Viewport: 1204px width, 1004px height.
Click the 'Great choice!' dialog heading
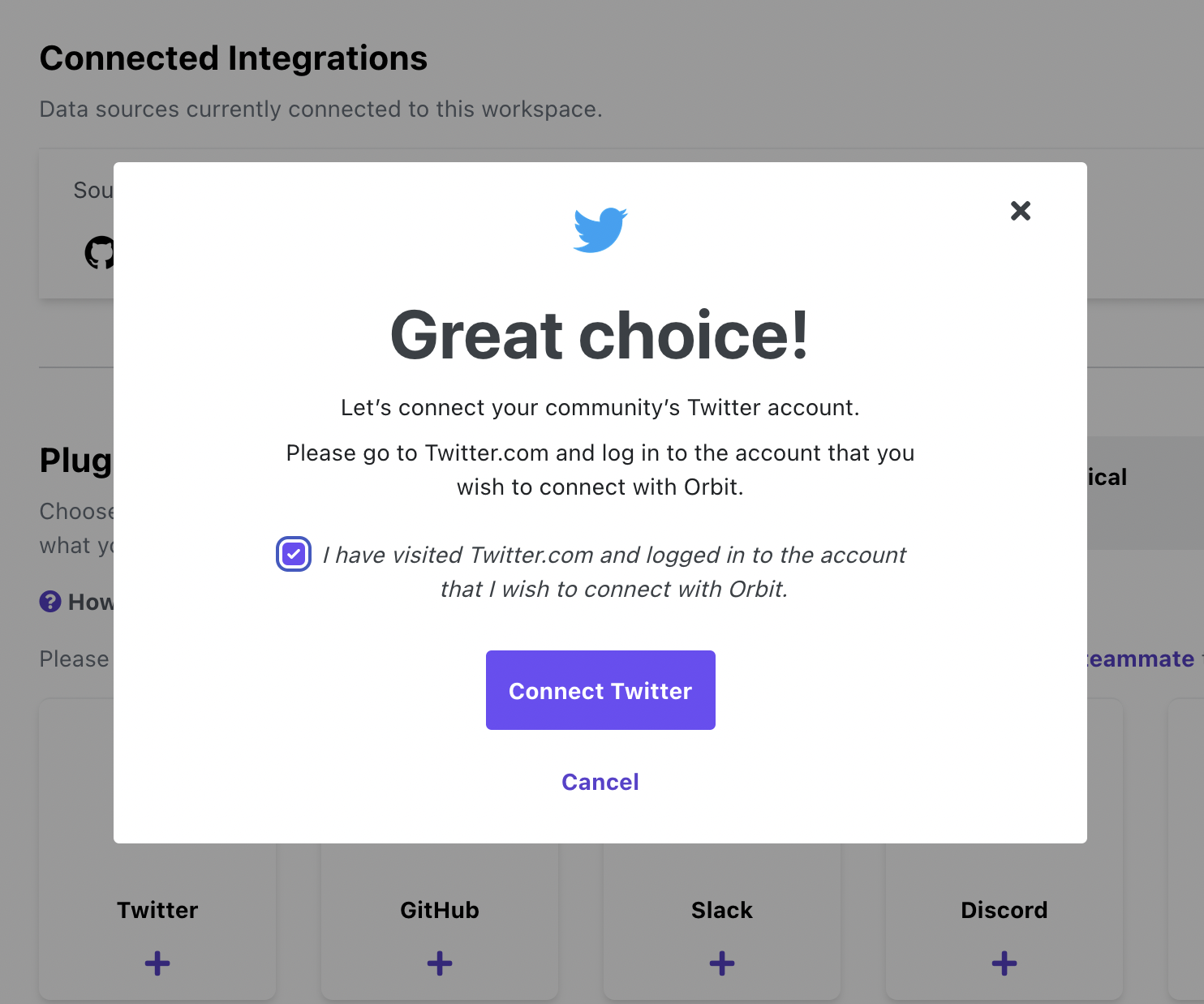[600, 335]
